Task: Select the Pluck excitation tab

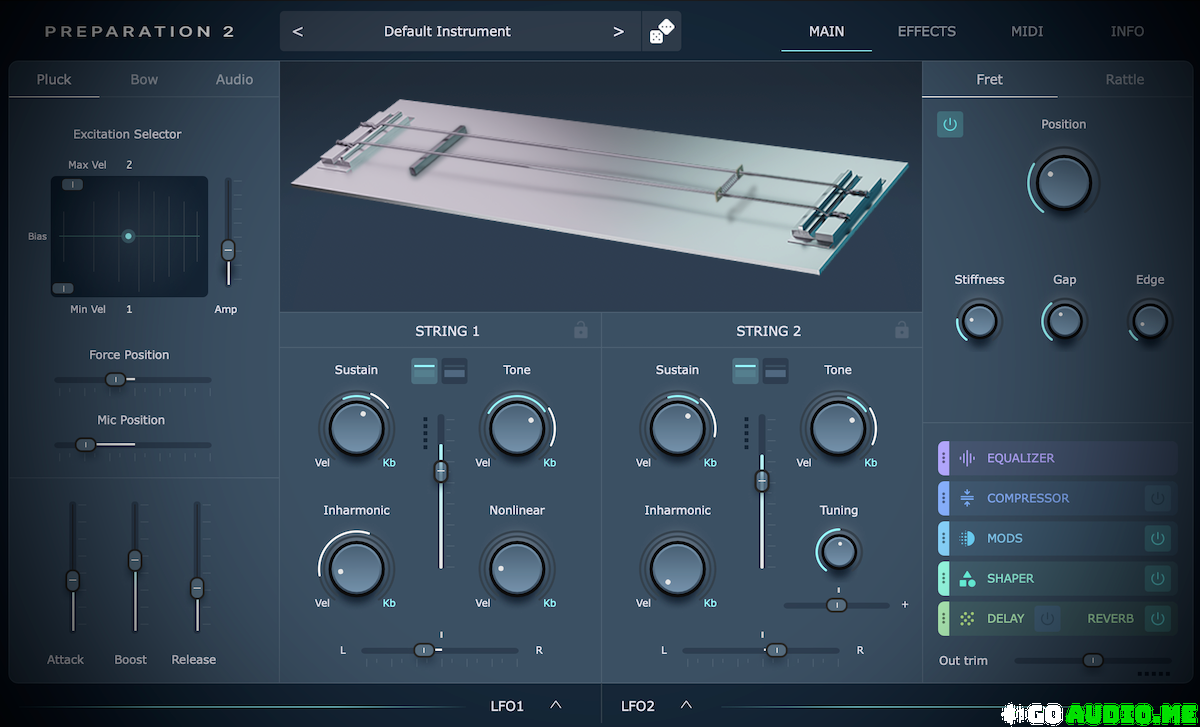Action: point(54,79)
